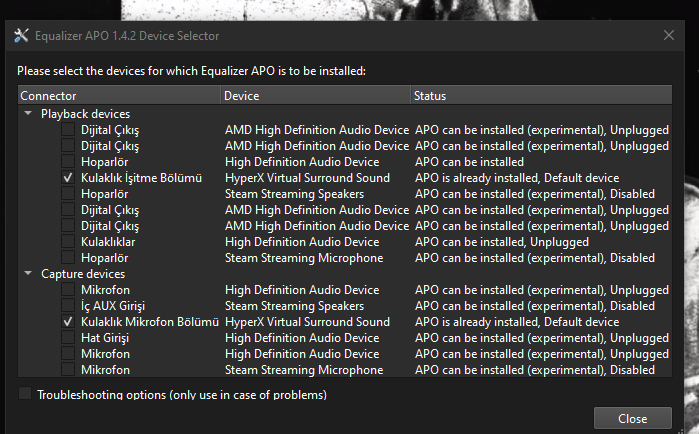Check the Mikrofon Steam Streaming Microphone box
The height and width of the screenshot is (434, 699).
pyautogui.click(x=67, y=370)
